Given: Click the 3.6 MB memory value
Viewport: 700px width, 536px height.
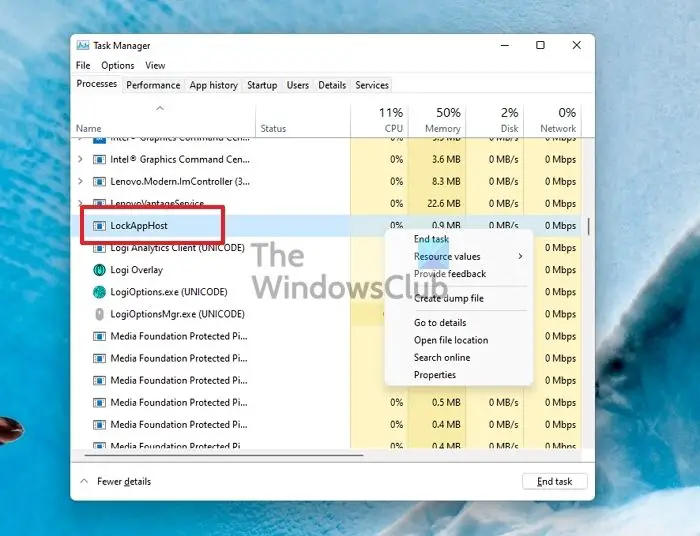Looking at the screenshot, I should pos(446,159).
